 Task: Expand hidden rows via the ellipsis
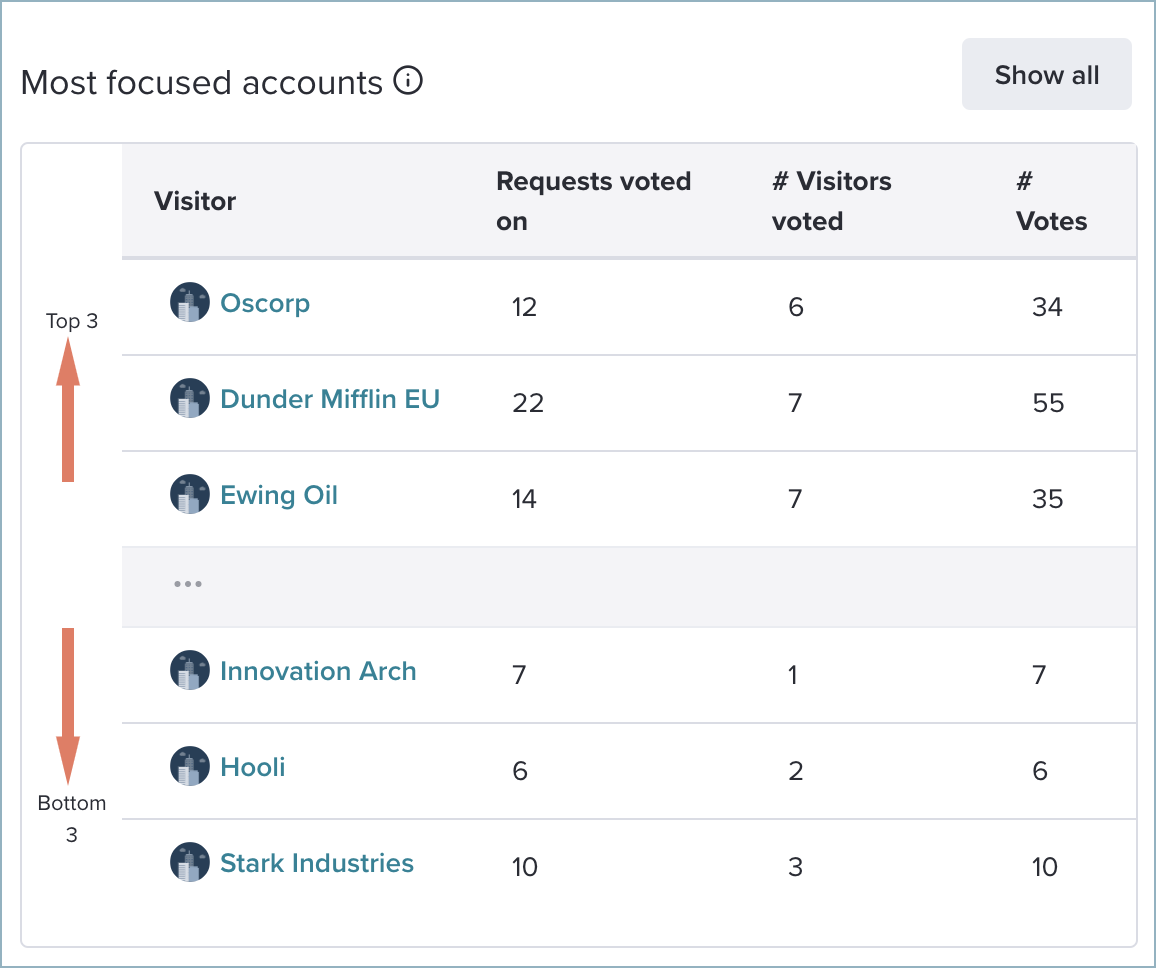click(188, 584)
